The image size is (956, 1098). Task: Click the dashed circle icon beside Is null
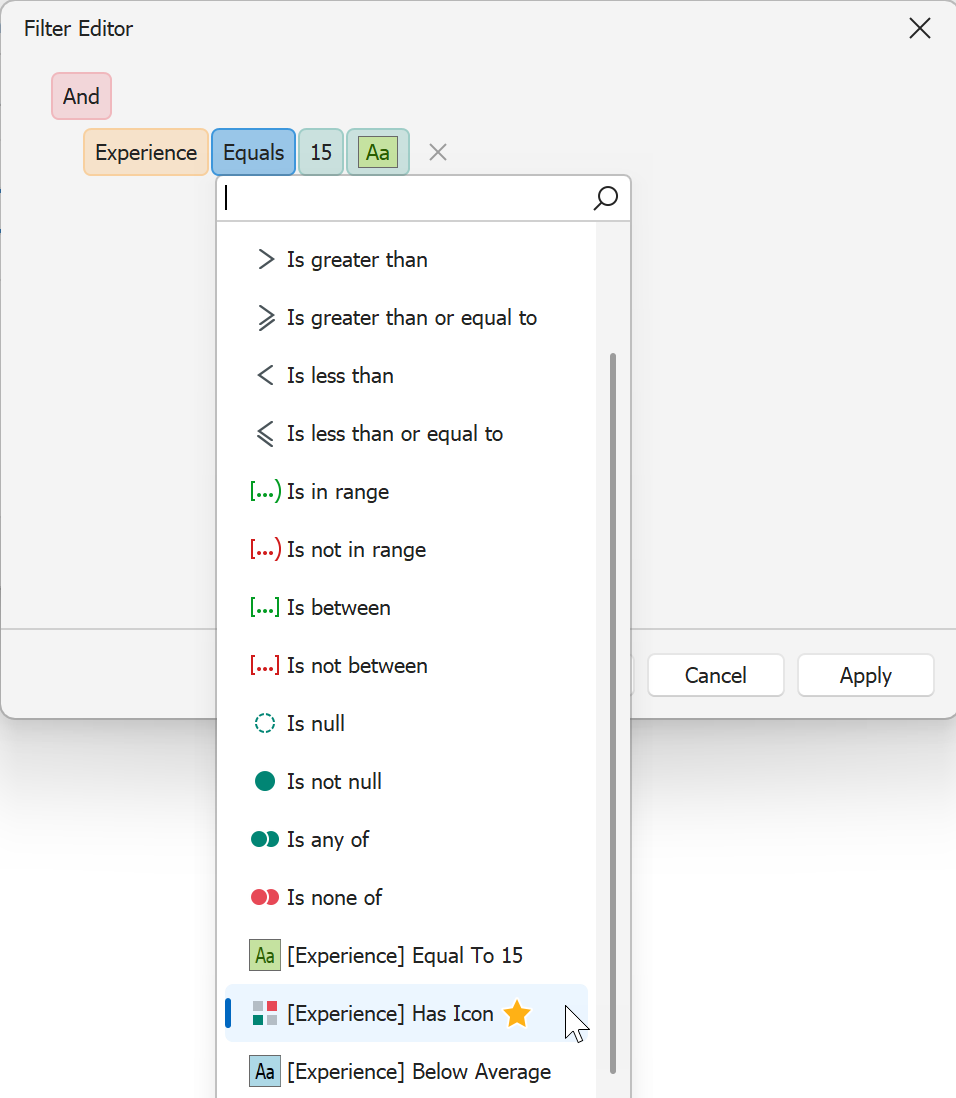[x=264, y=723]
